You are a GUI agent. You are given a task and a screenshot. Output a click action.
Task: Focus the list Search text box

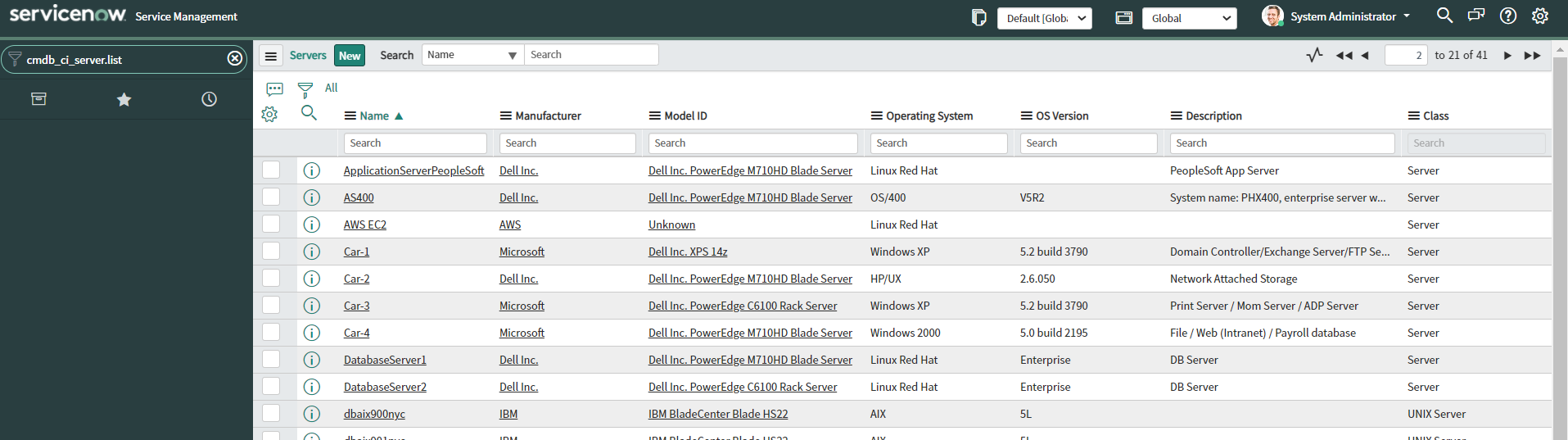point(591,55)
